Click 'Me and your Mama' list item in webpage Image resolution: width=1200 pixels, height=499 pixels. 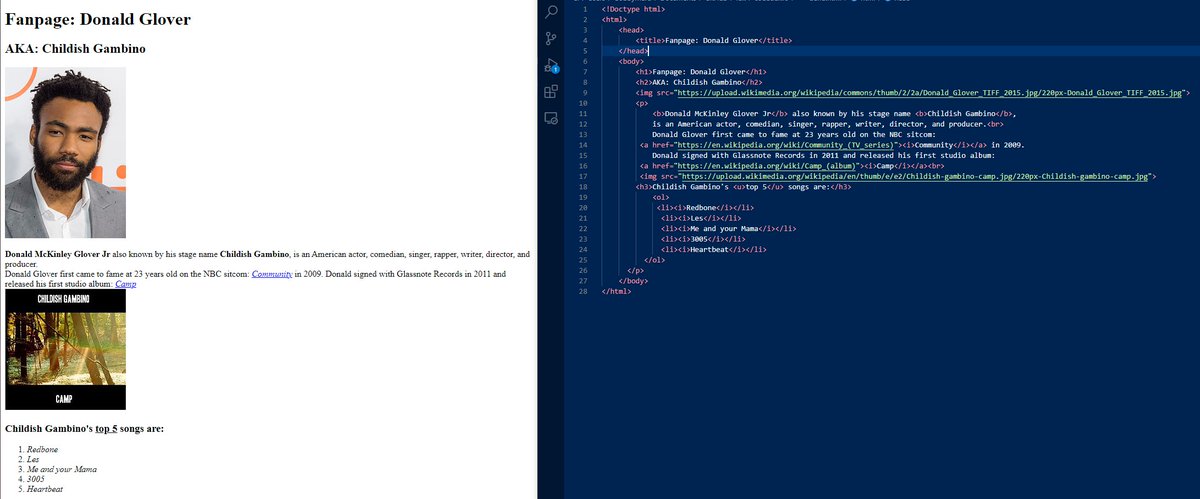60,470
